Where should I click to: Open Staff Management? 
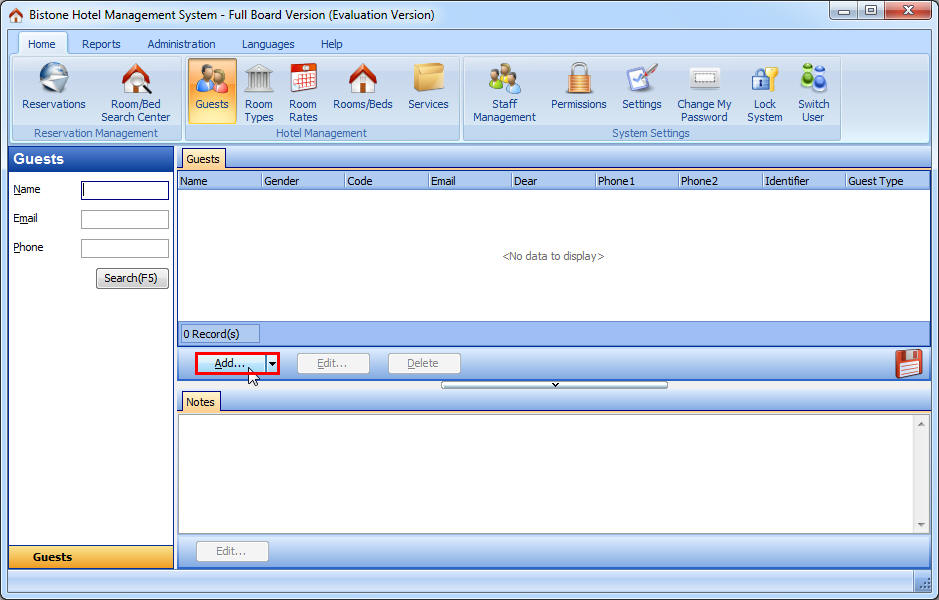click(504, 92)
